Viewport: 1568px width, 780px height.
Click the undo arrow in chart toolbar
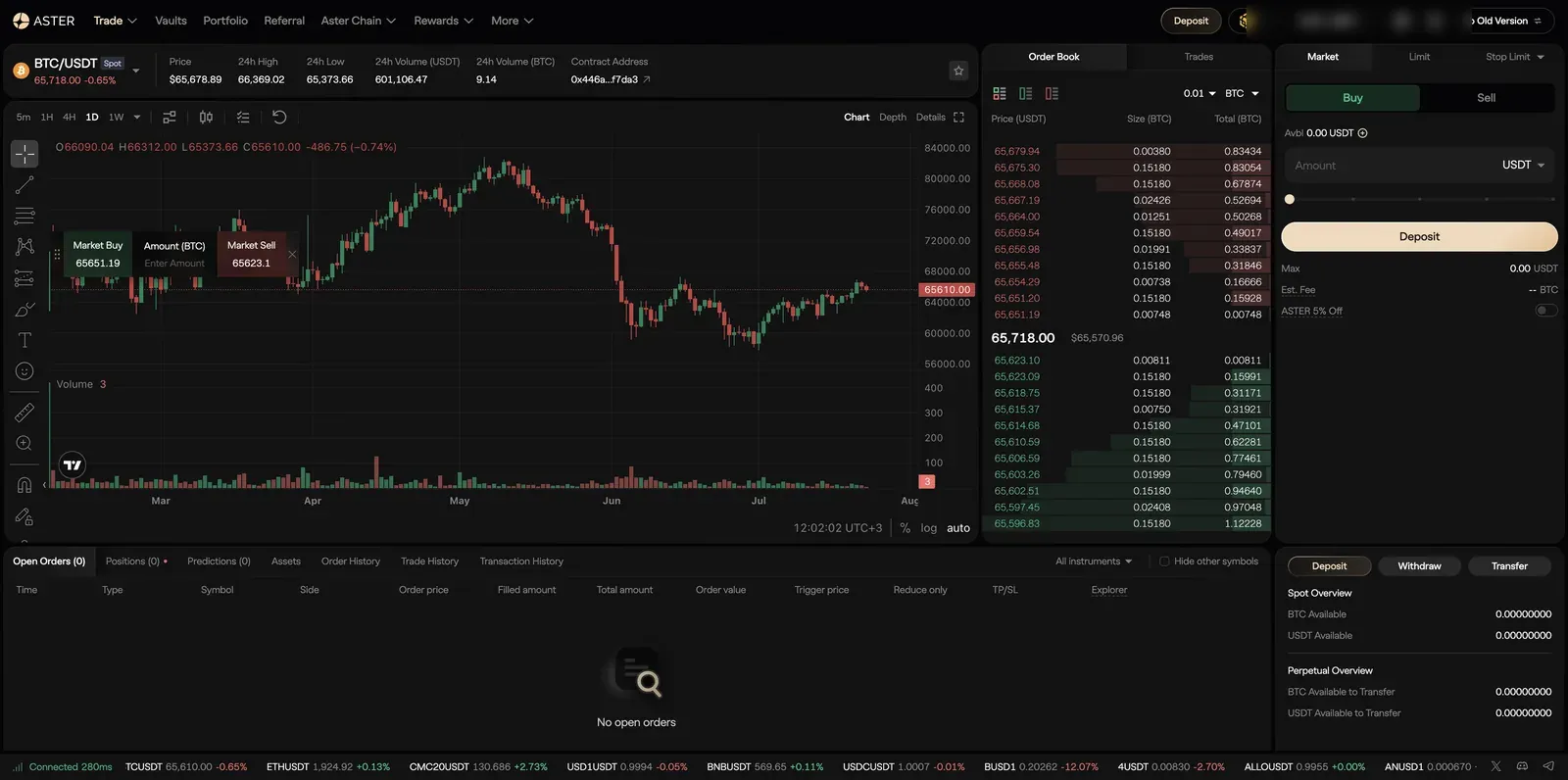[x=279, y=118]
